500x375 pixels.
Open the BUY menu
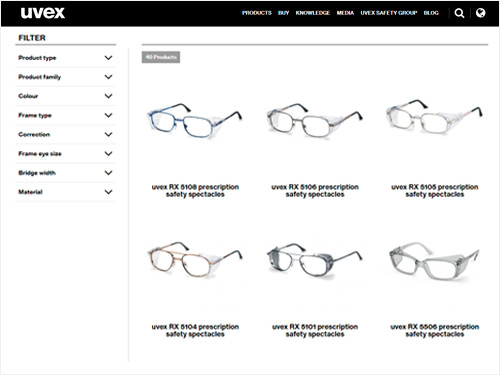point(284,13)
